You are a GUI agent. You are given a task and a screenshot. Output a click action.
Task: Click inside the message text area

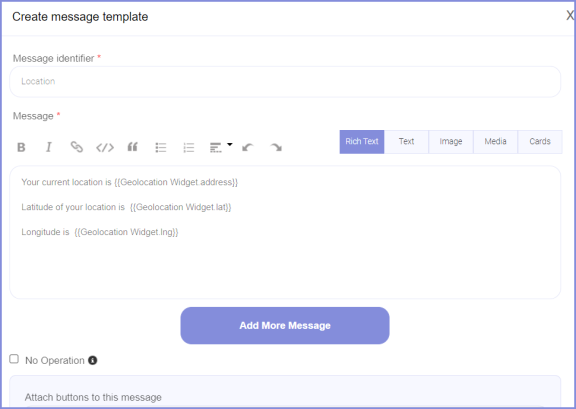[285, 232]
